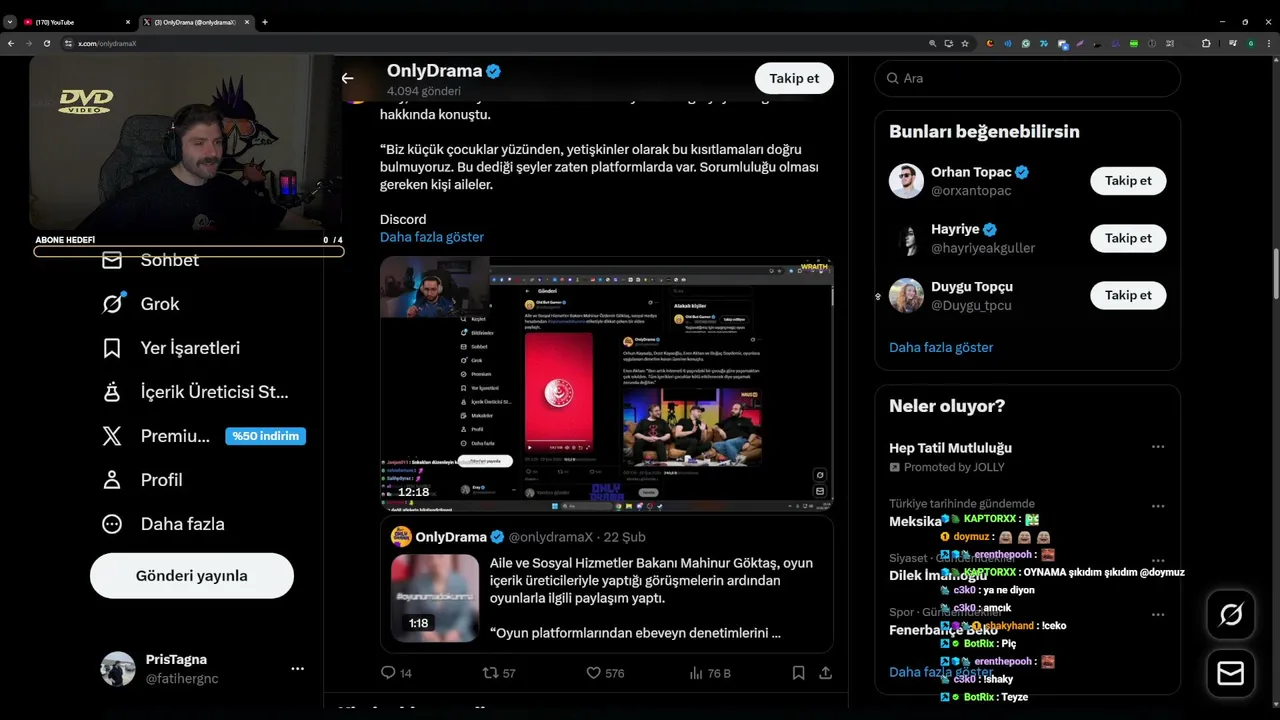Click the PrisTagna account name
This screenshot has width=1280, height=720.
tap(176, 660)
